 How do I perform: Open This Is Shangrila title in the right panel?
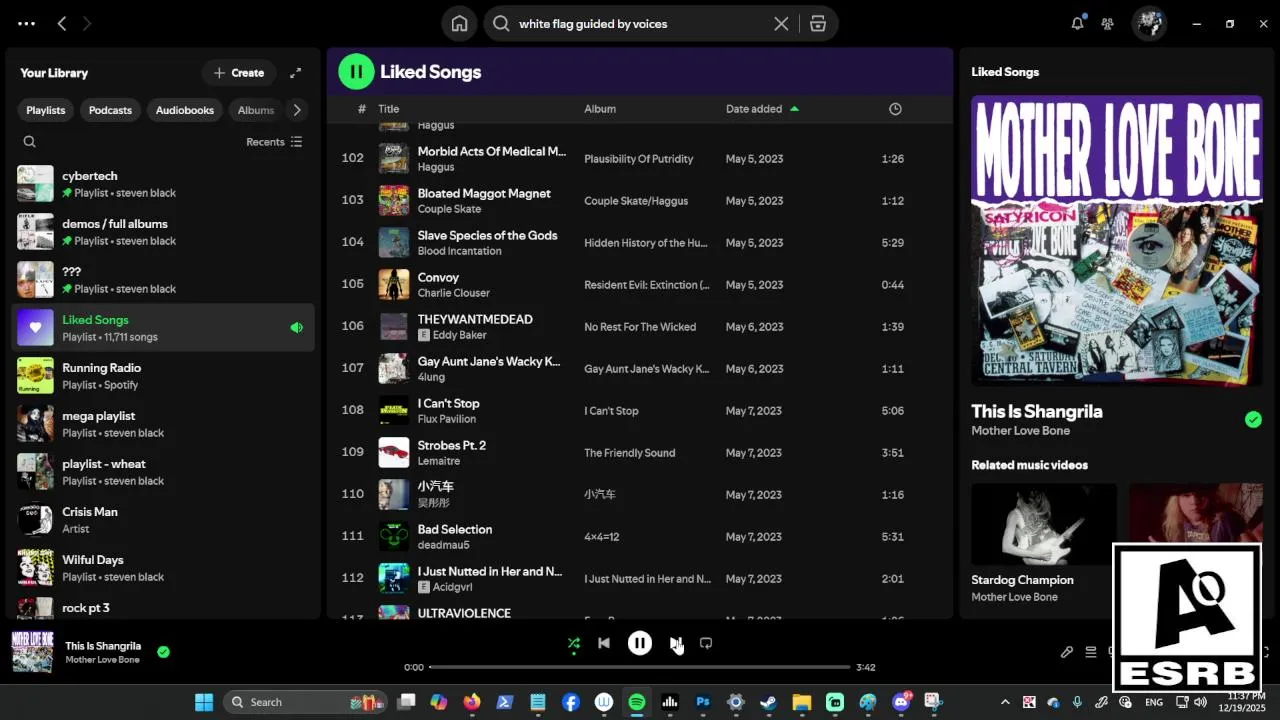coord(1036,411)
